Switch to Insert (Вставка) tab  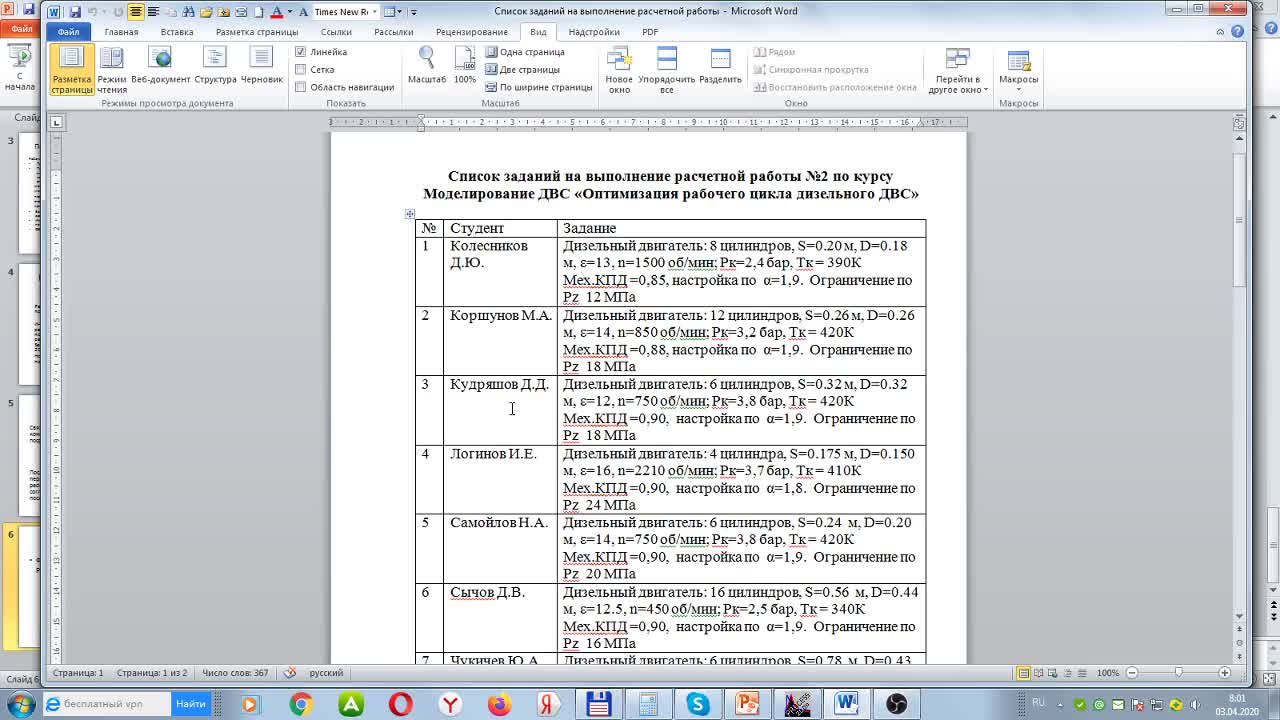(177, 32)
